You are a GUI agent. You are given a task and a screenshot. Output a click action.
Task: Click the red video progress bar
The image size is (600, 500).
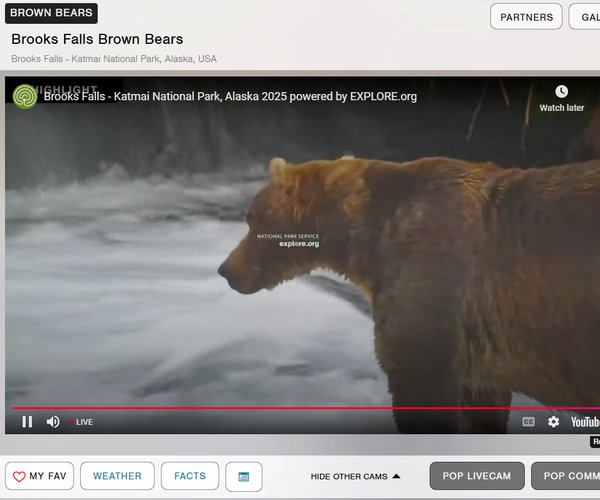click(306, 408)
